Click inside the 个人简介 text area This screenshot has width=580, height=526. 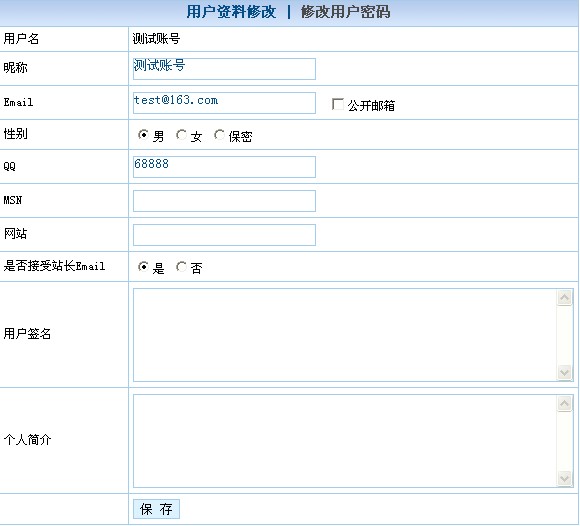(345, 441)
